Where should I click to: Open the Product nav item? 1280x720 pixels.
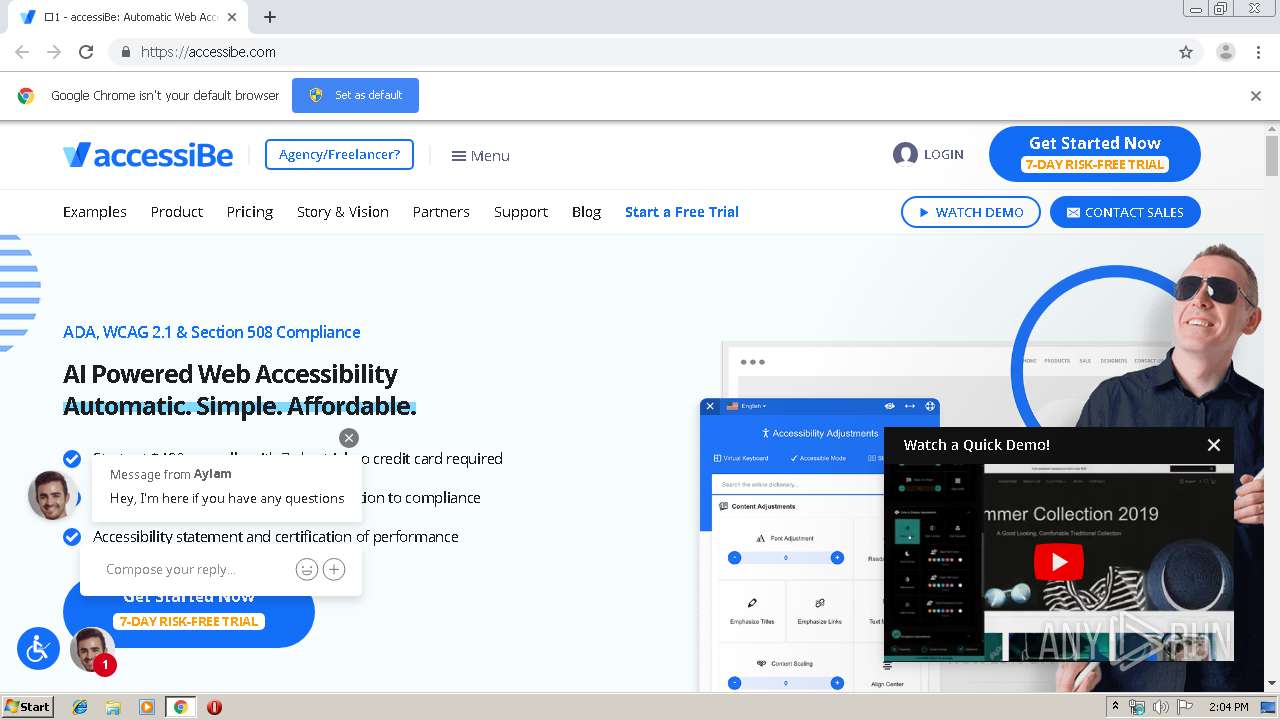177,212
